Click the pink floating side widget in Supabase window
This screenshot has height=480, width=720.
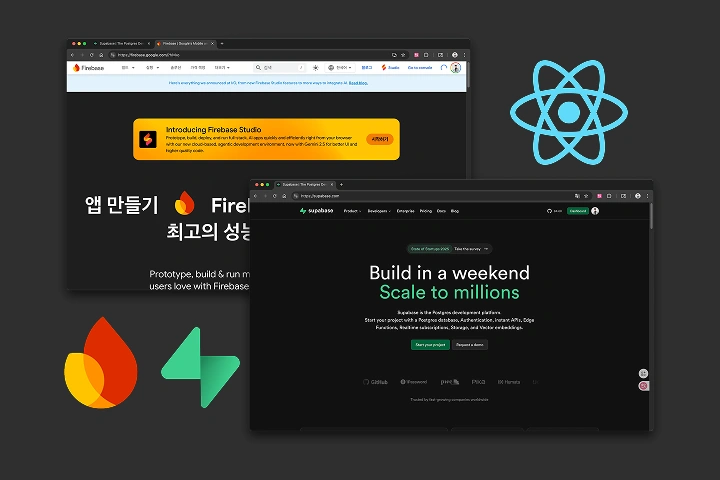643,386
